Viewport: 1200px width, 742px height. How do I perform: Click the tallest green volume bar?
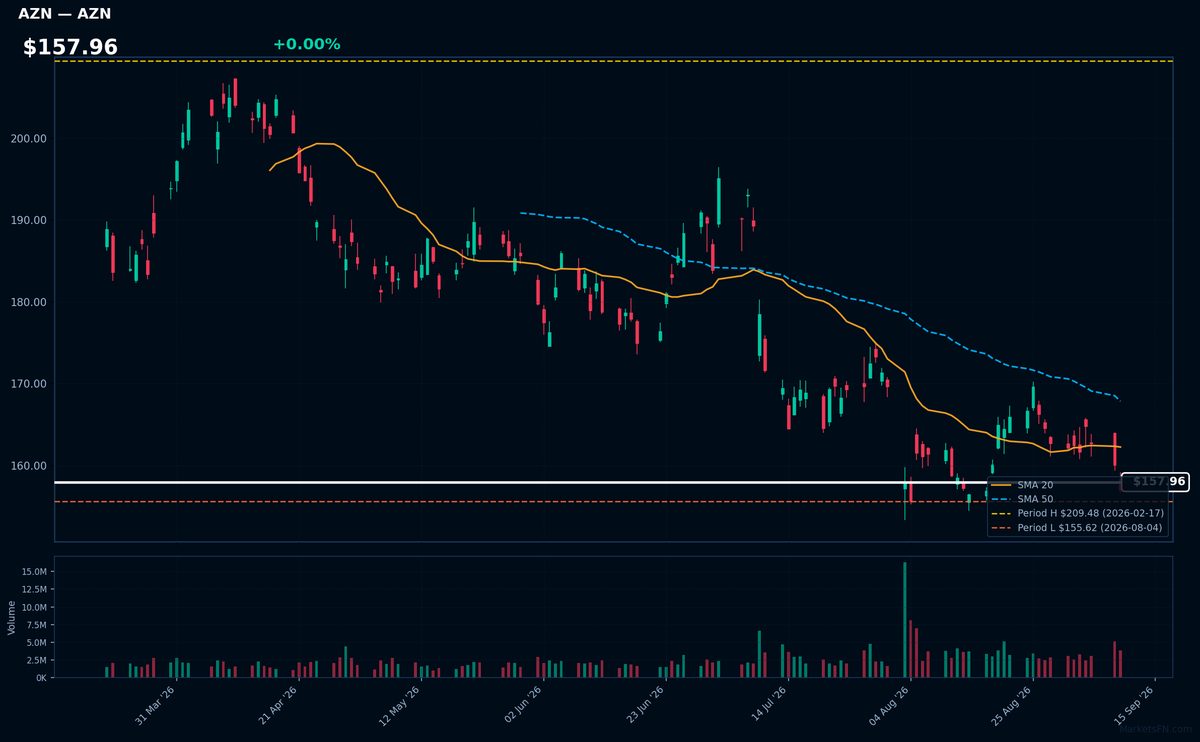coord(905,620)
